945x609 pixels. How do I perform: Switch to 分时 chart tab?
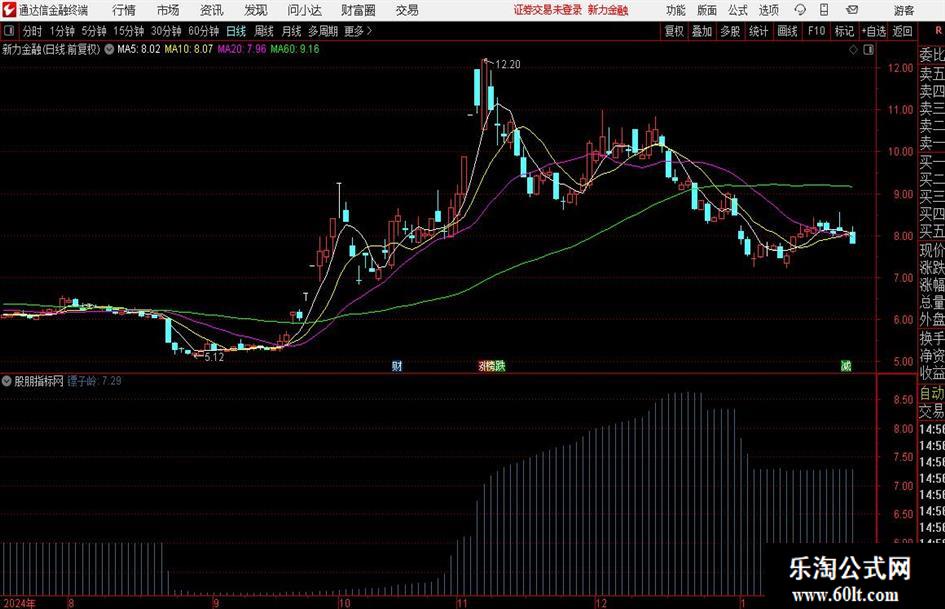33,31
